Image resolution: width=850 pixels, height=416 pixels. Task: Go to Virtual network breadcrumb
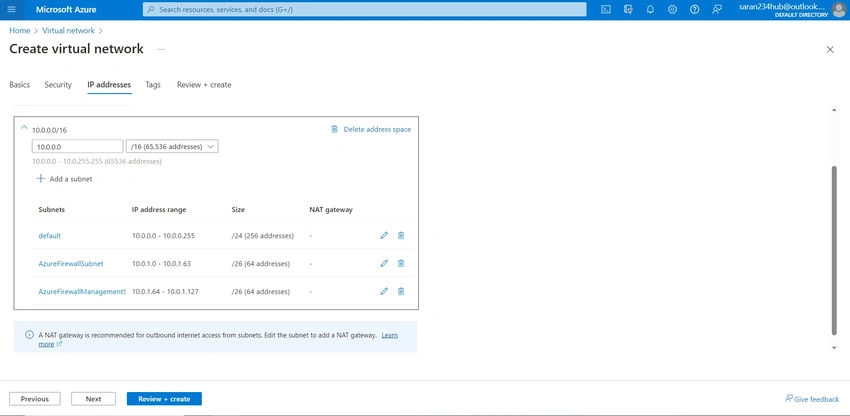tap(68, 31)
